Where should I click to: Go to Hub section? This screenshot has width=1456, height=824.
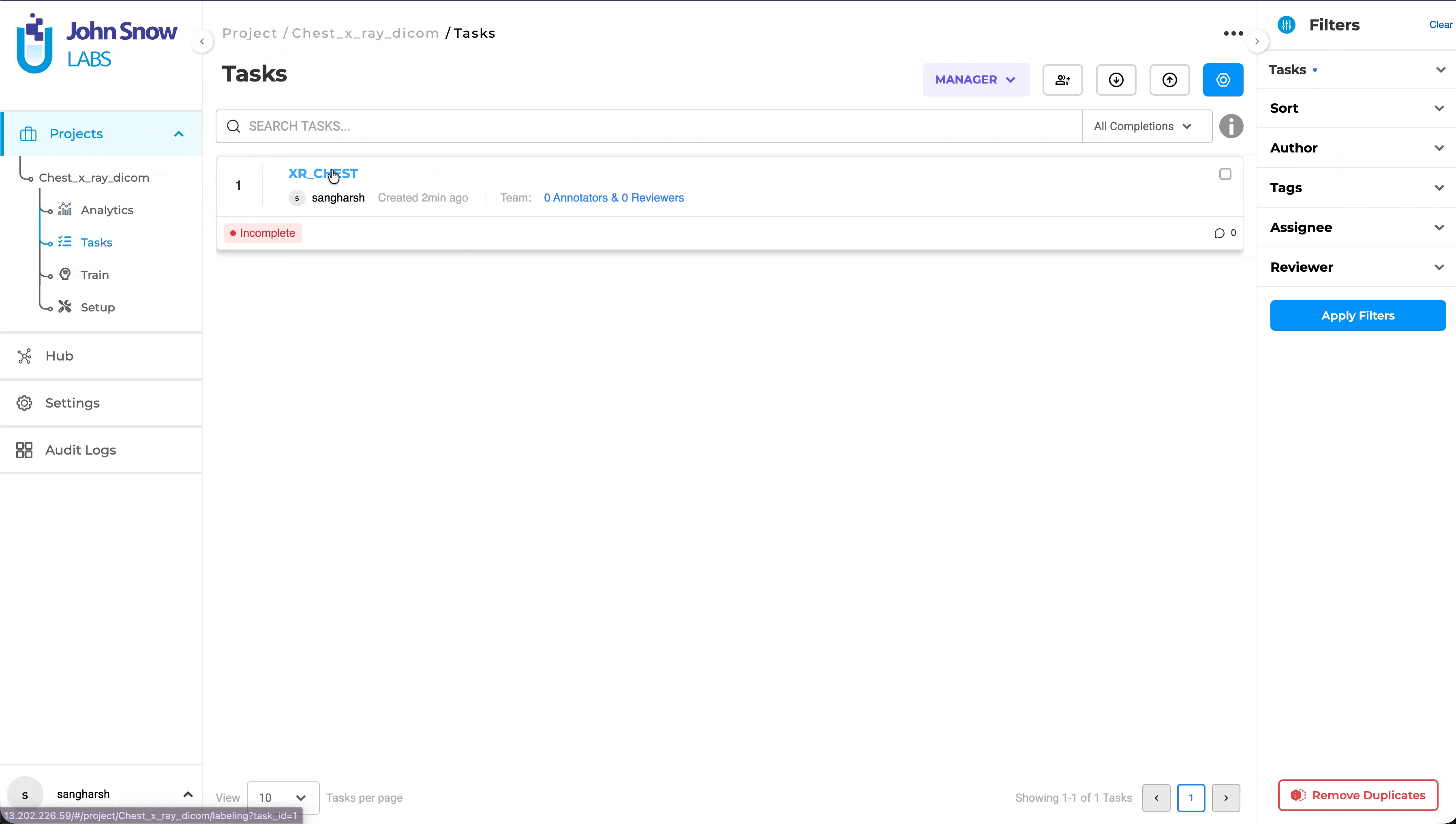click(x=101, y=356)
